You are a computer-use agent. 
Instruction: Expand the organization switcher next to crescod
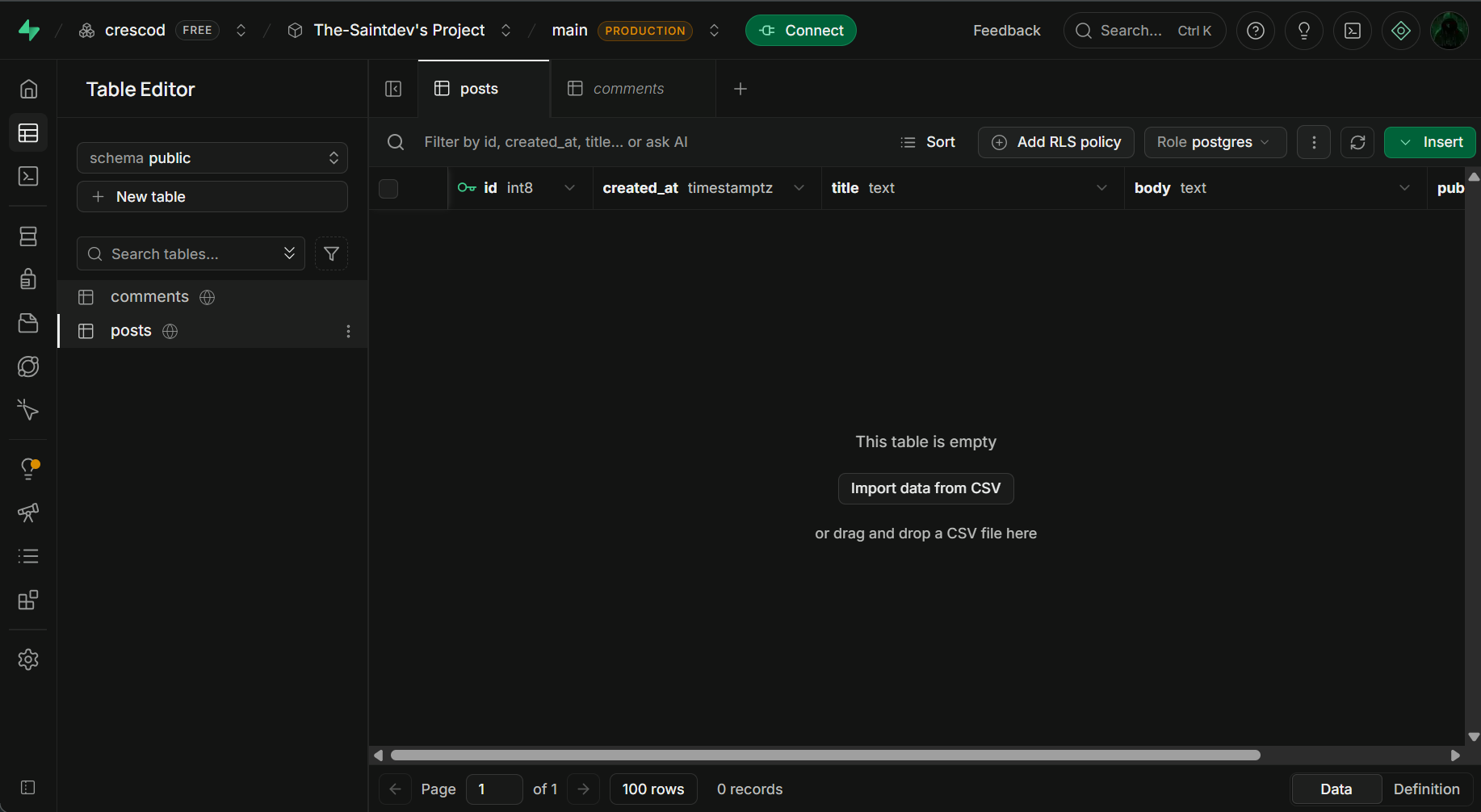(241, 31)
